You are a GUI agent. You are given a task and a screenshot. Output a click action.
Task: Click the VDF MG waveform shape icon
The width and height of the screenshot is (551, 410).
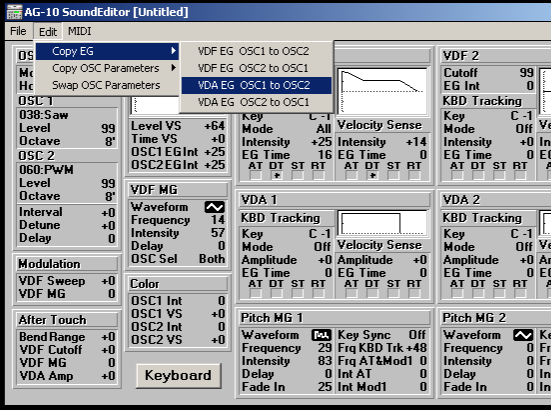(x=214, y=207)
